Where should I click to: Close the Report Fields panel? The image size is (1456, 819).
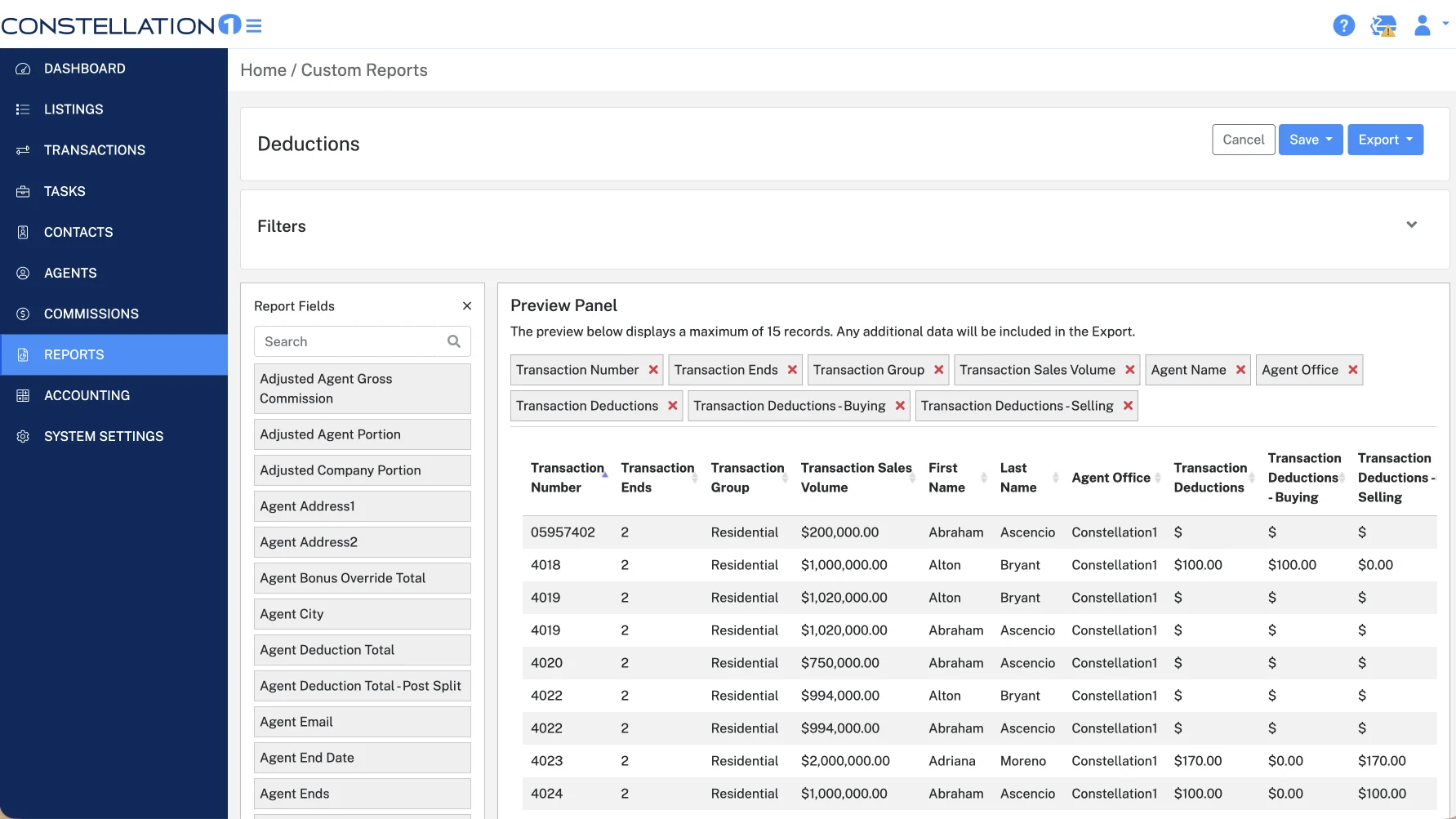pos(467,306)
